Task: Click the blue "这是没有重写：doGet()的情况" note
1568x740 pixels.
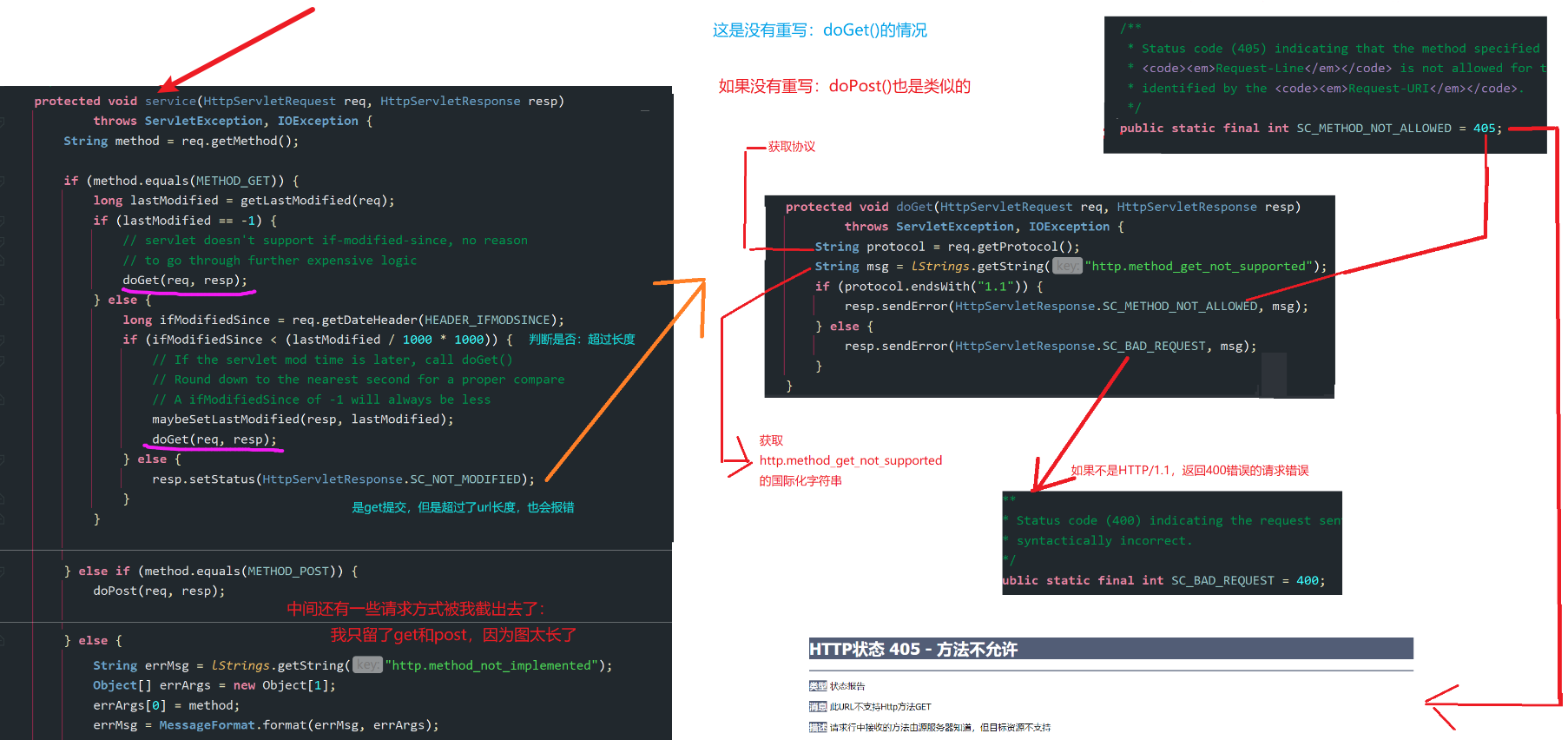Action: pos(820,30)
